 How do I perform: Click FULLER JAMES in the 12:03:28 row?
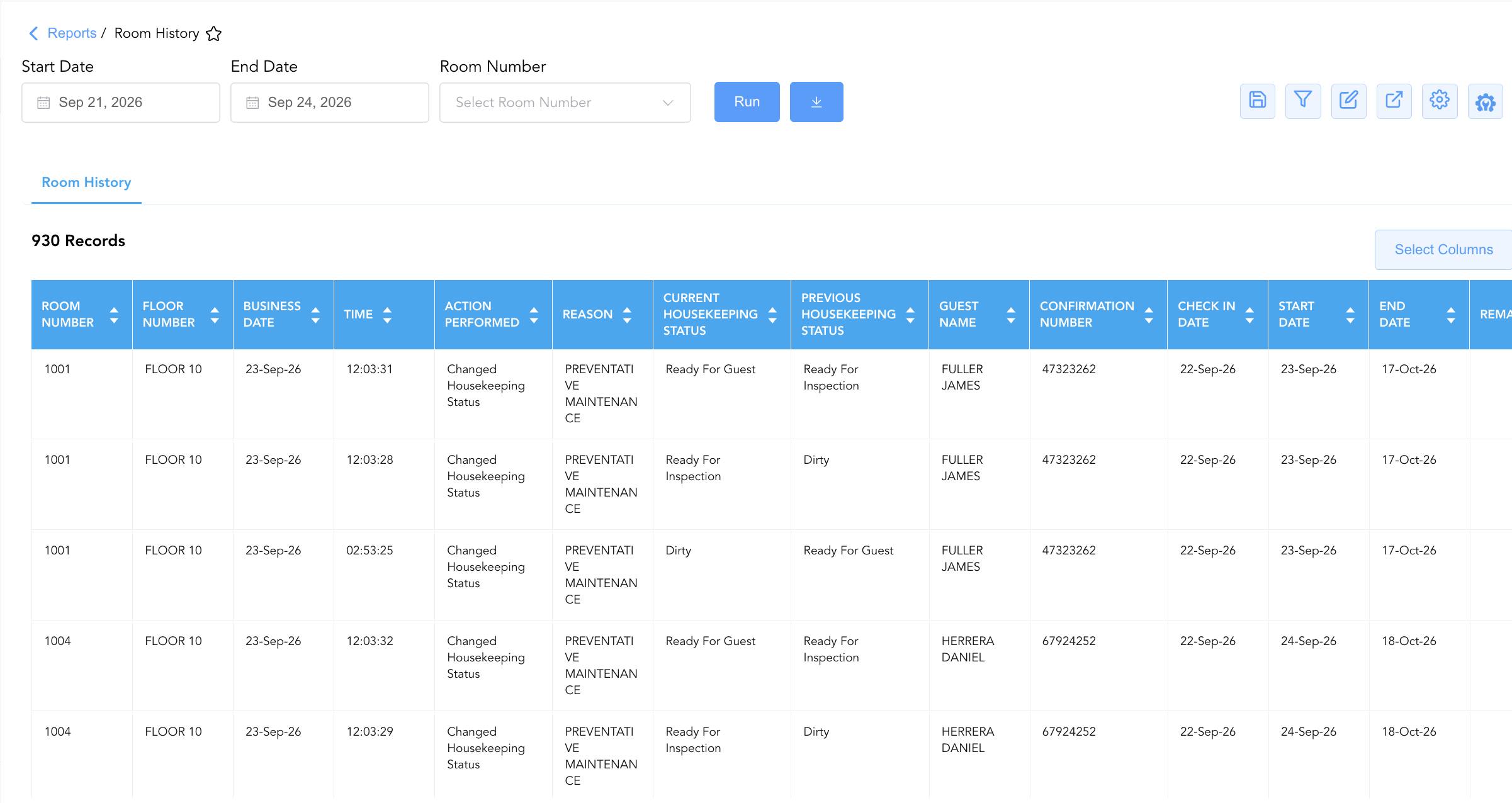[x=962, y=468]
